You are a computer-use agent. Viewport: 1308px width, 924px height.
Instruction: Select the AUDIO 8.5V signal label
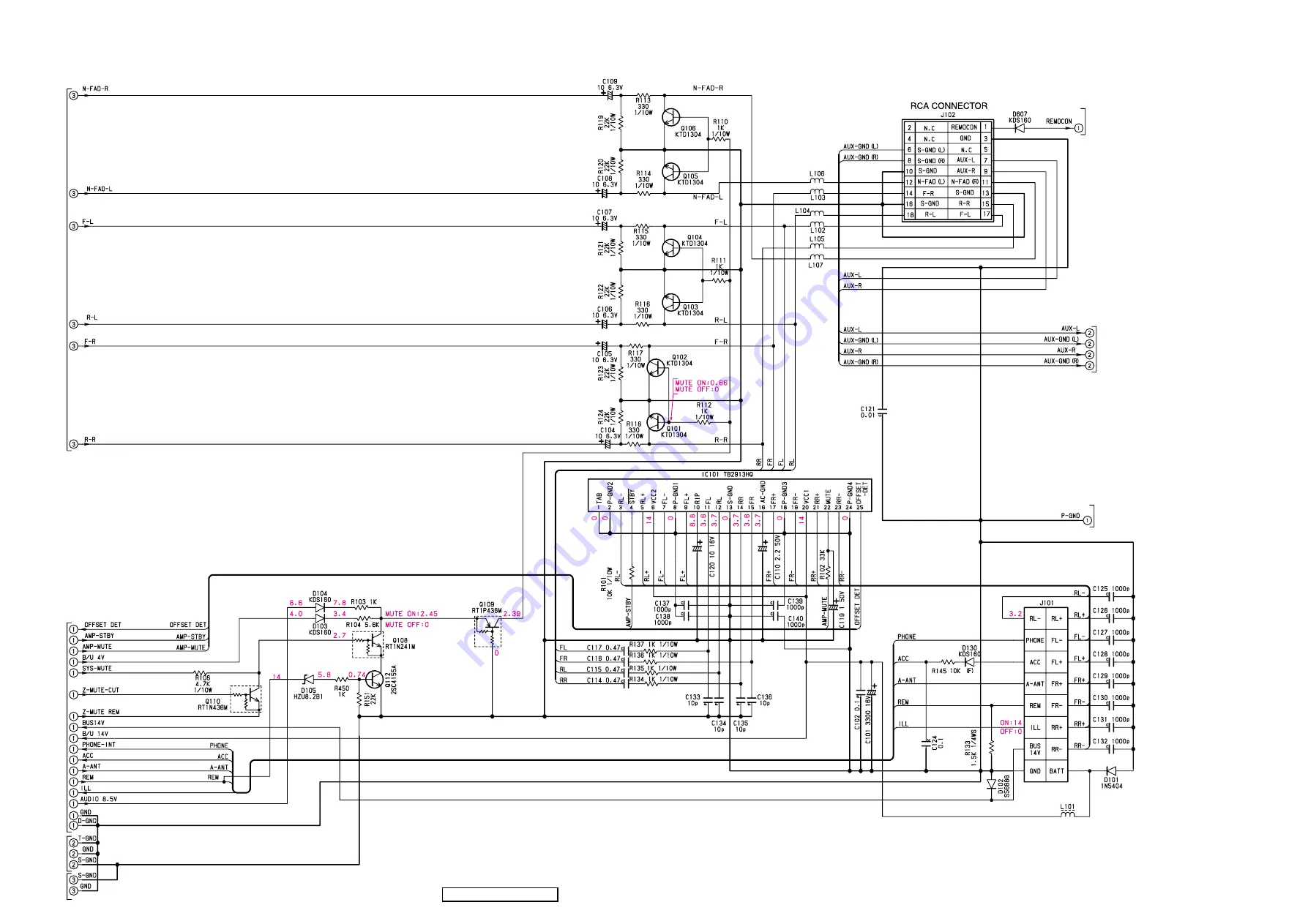[99, 800]
